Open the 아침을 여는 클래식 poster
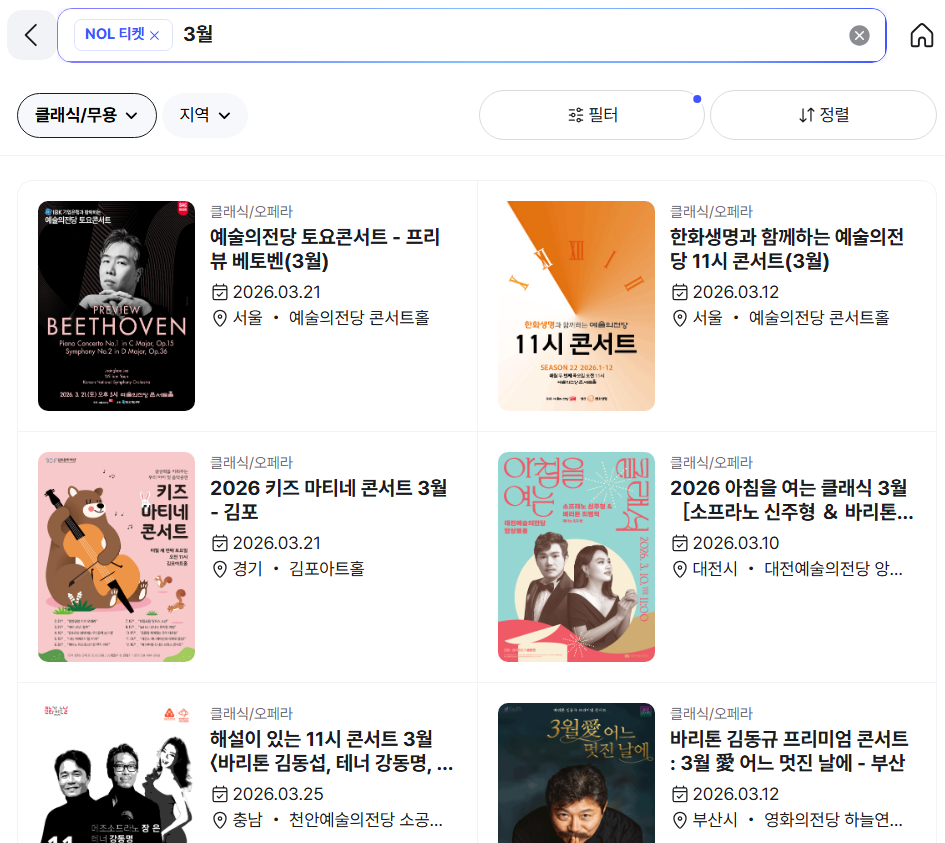Screen dimensions: 945x843 tap(576, 557)
